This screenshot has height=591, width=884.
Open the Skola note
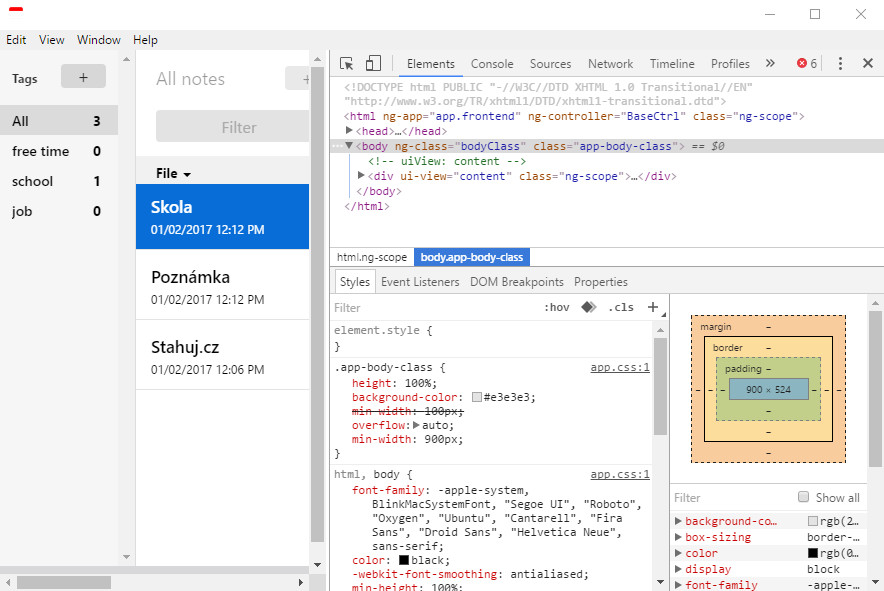[222, 217]
